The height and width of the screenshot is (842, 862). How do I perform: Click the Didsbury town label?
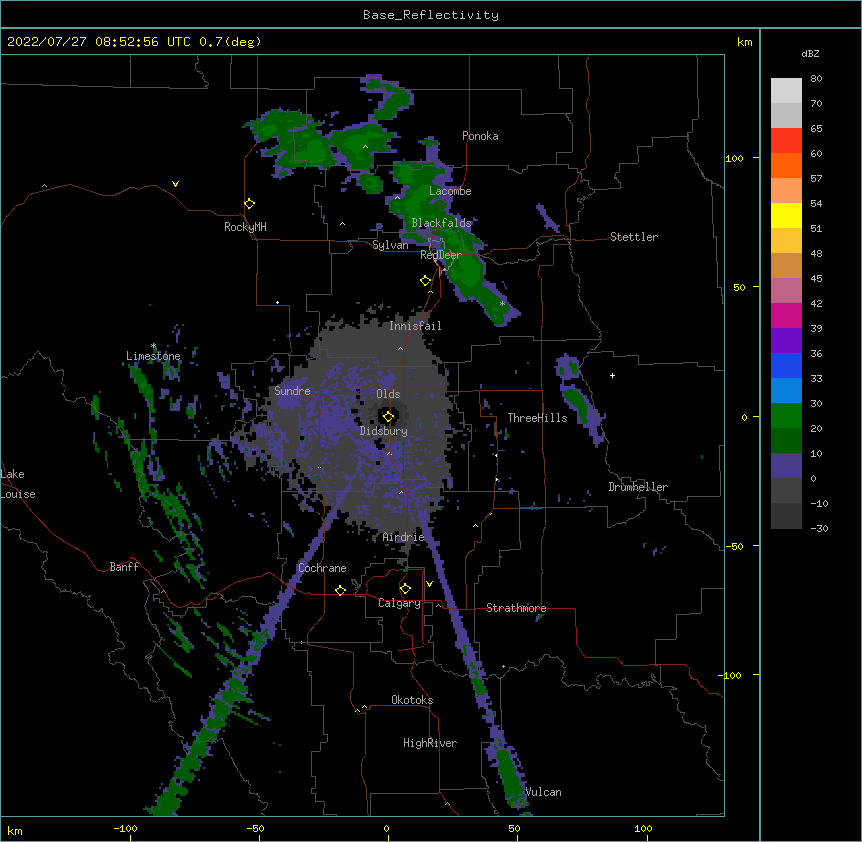[384, 431]
